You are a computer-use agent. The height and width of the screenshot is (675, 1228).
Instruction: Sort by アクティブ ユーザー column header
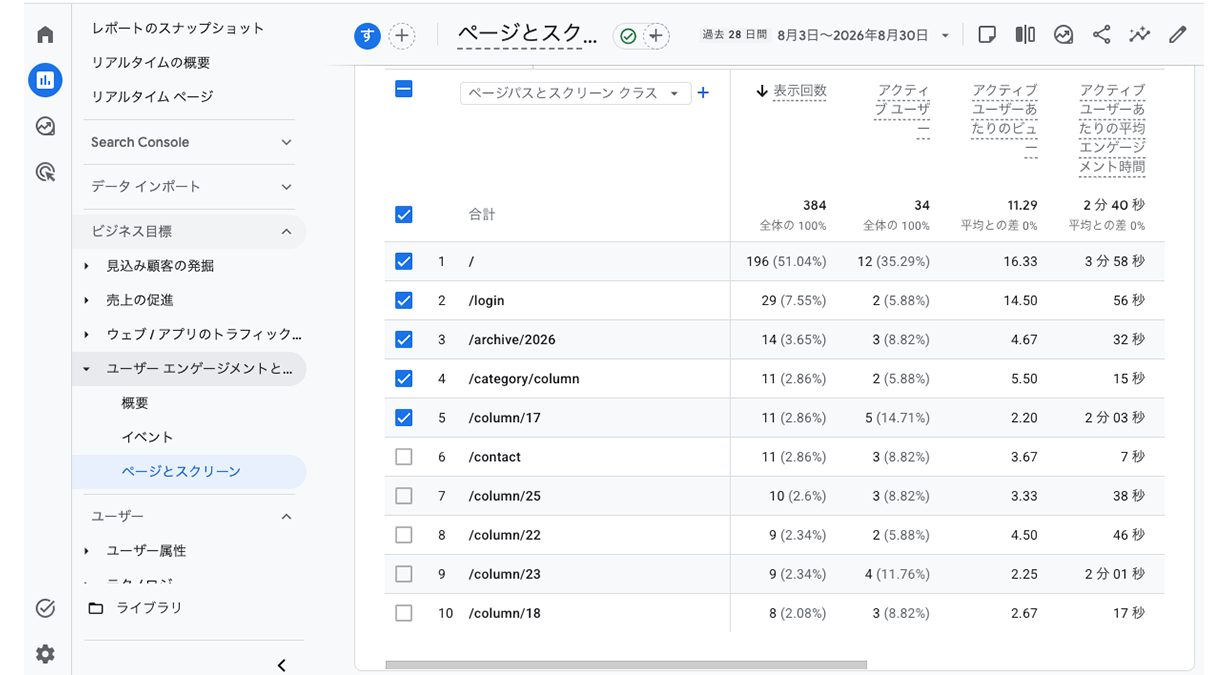[903, 110]
